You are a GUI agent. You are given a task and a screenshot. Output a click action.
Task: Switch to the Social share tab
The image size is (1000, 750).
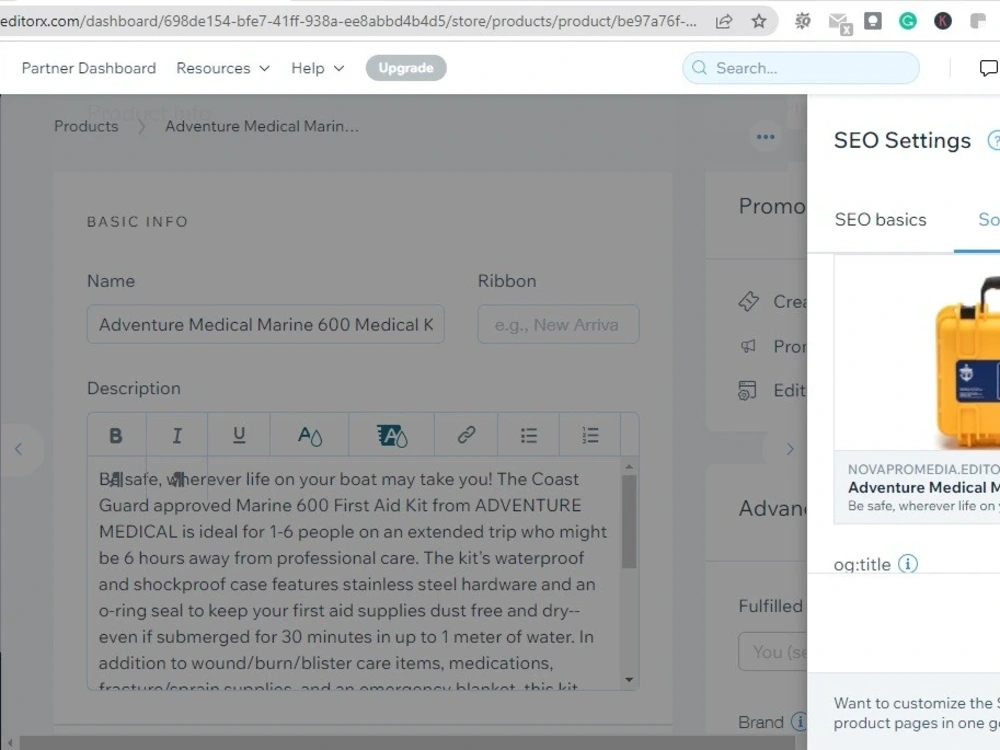pyautogui.click(x=989, y=219)
